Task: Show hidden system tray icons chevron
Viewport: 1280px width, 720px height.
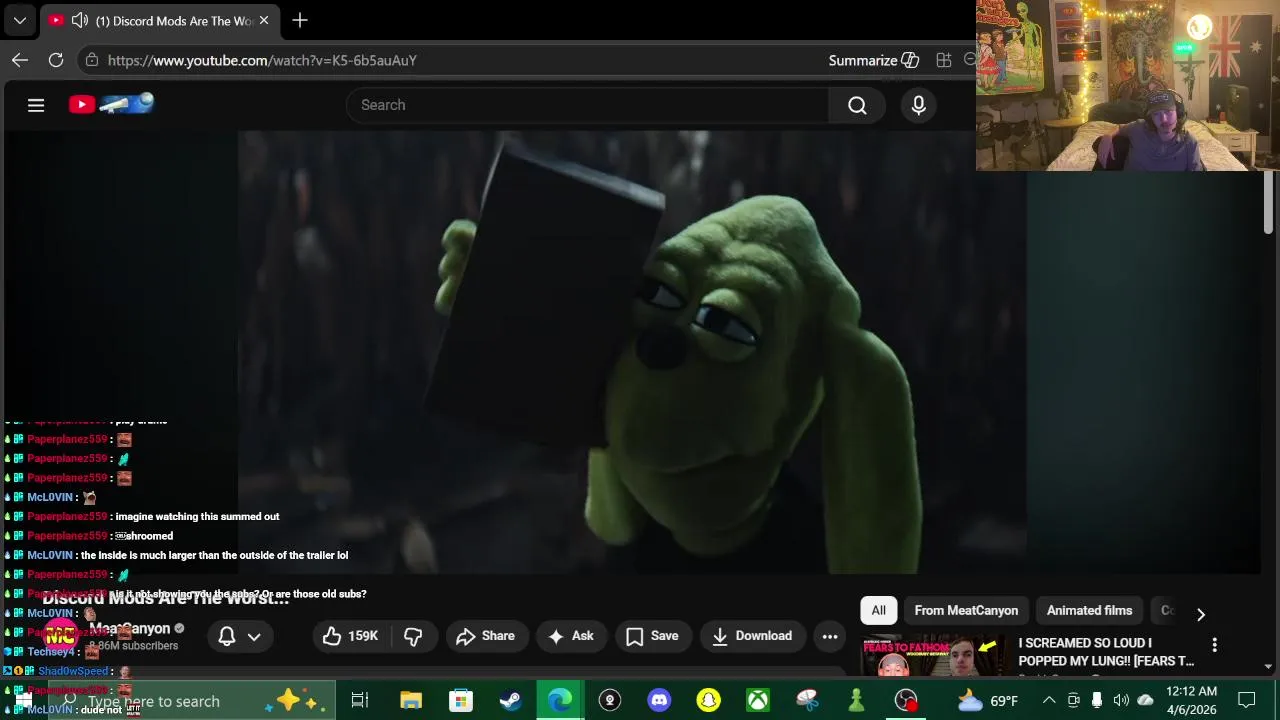Action: coord(1049,701)
